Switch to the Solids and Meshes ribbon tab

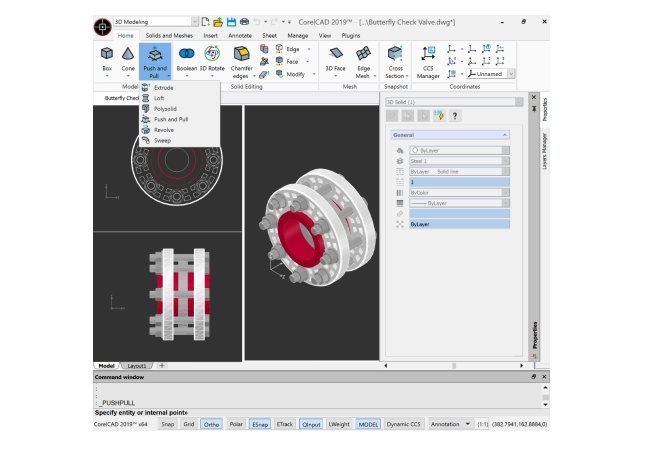169,36
